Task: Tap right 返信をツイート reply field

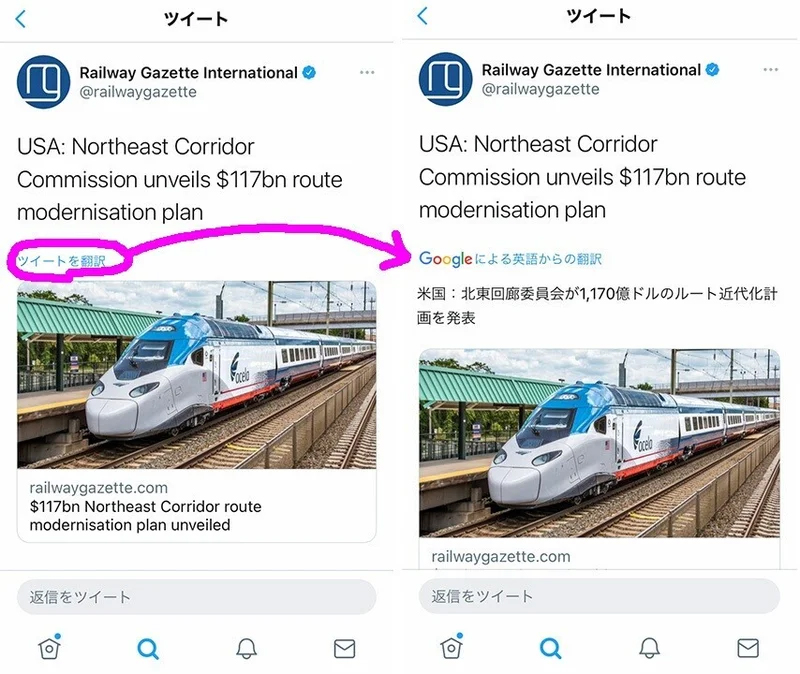Action: 598,596
